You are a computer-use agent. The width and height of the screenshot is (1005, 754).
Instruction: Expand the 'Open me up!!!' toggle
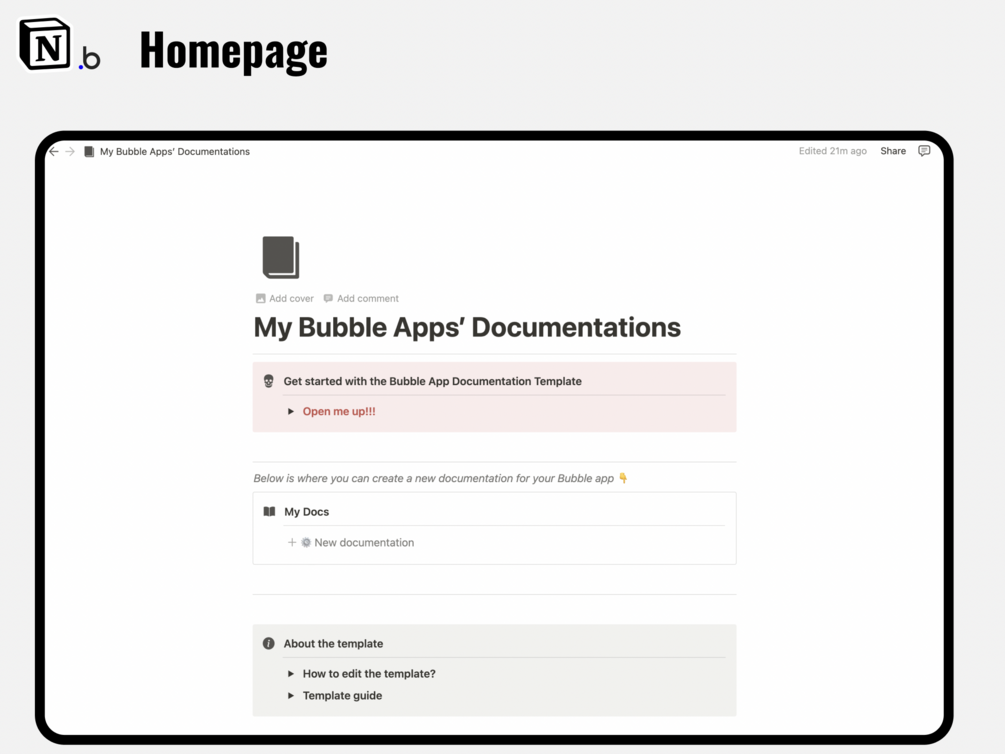[x=290, y=412]
